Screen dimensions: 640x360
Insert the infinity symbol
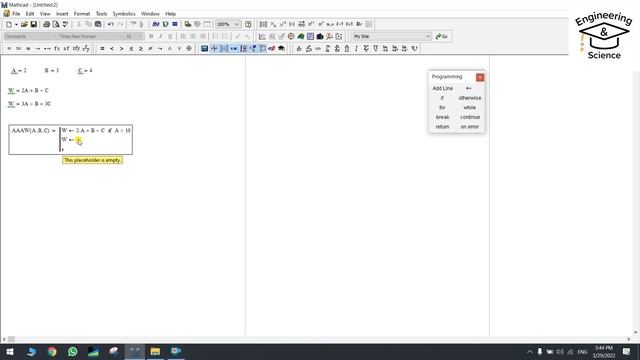[x=318, y=49]
